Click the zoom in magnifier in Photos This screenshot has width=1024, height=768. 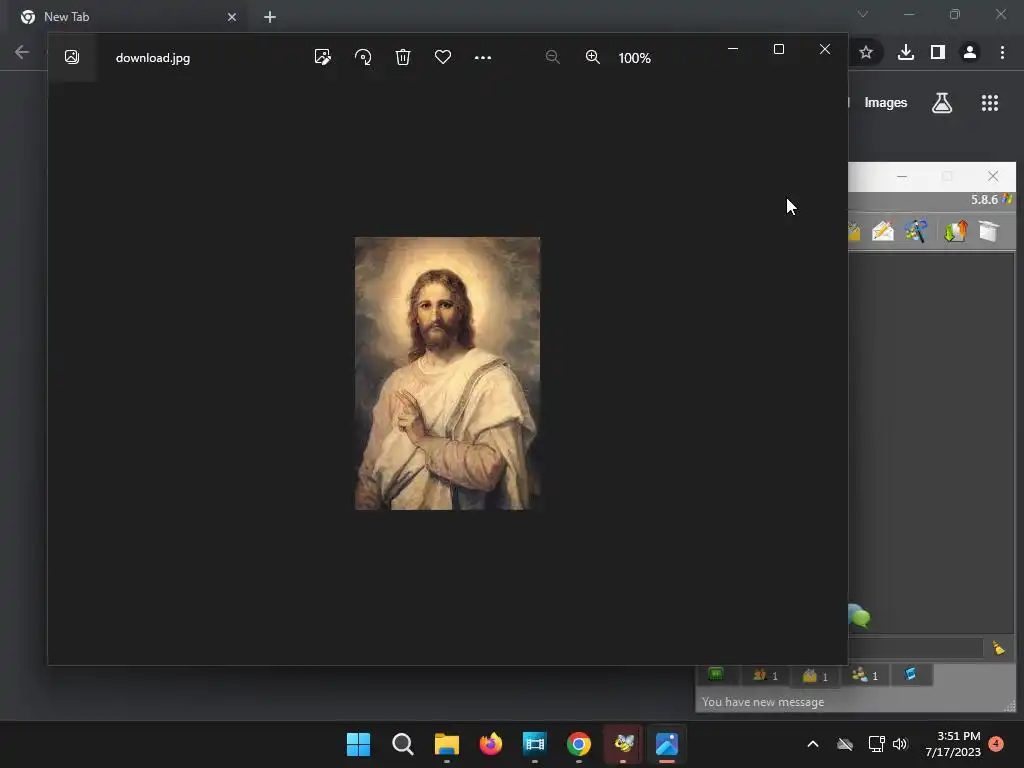click(x=592, y=57)
